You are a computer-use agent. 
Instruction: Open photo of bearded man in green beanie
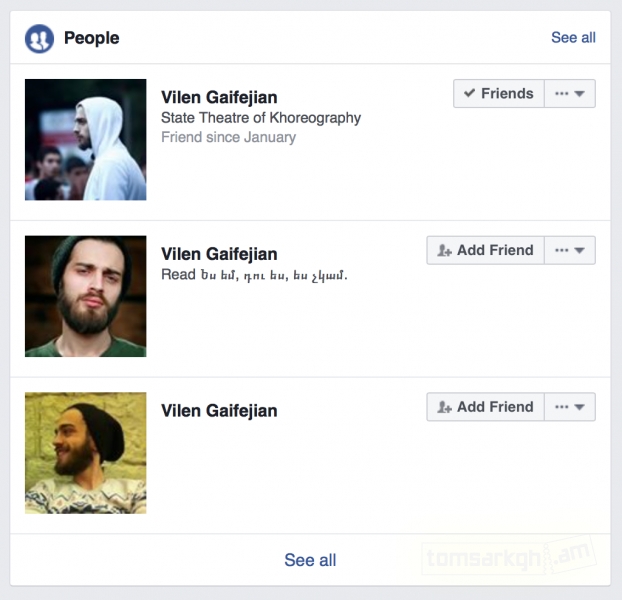(86, 296)
